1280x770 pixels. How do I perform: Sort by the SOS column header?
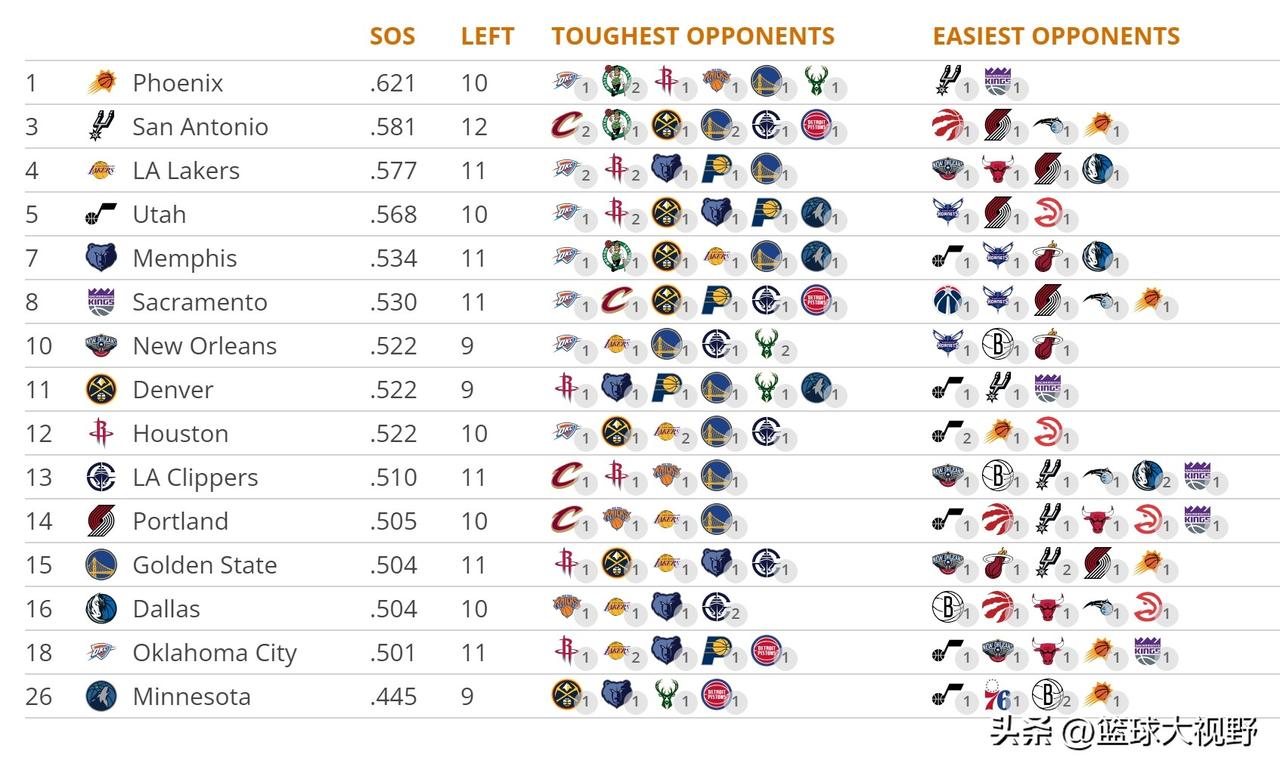coord(392,37)
